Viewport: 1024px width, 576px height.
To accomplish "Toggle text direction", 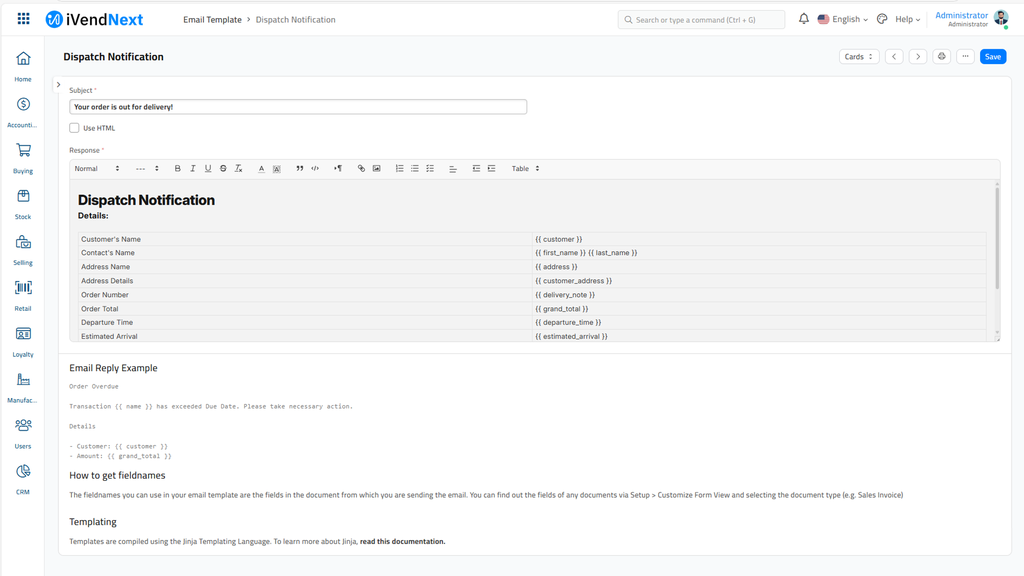I will (338, 168).
